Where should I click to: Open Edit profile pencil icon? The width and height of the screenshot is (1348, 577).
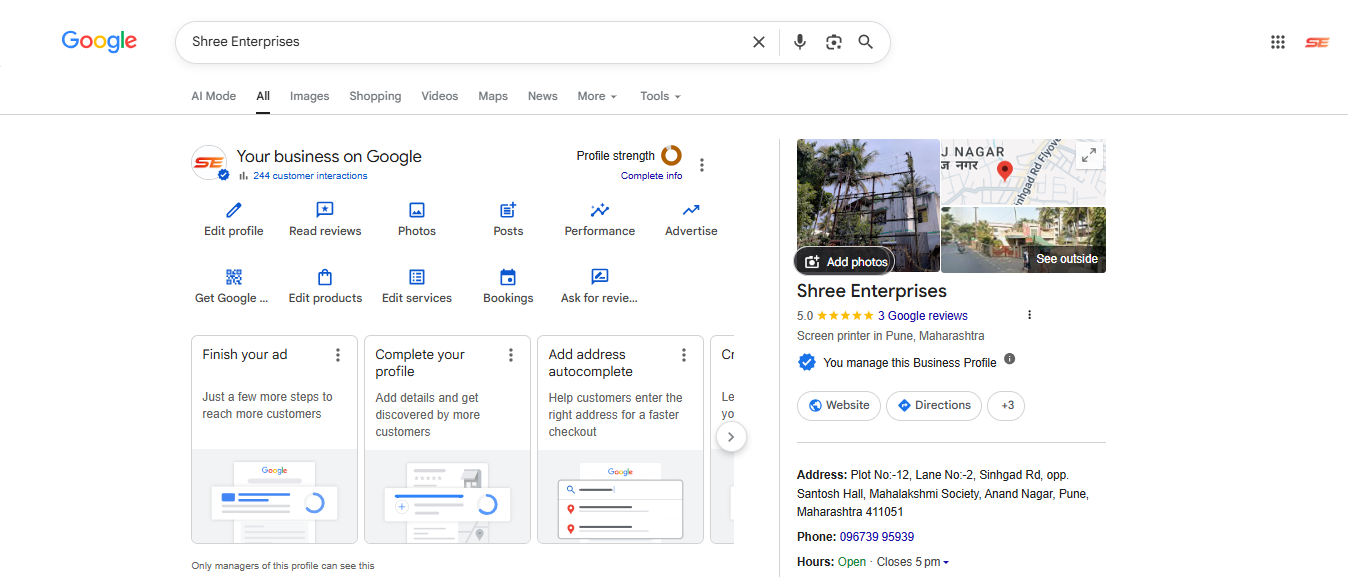pos(234,210)
